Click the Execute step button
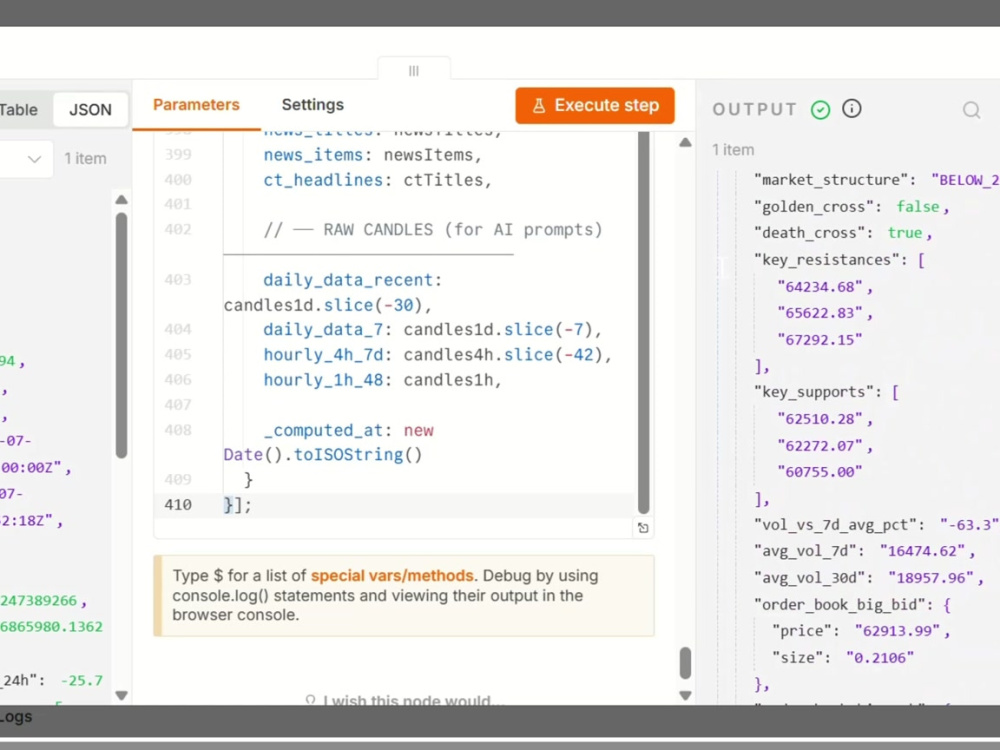Image resolution: width=1000 pixels, height=750 pixels. 594,105
